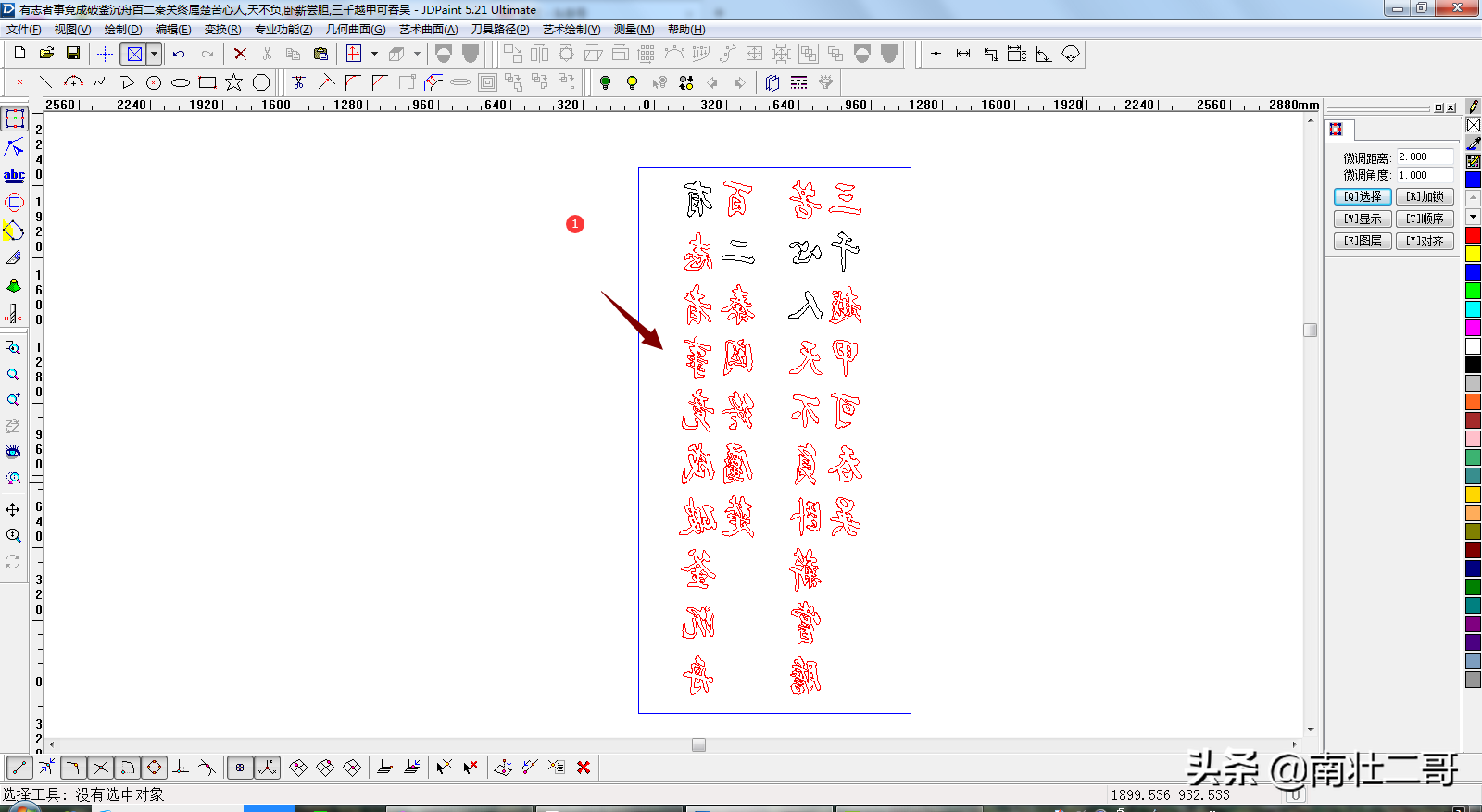Click the [R]加锁 button

pyautogui.click(x=1425, y=196)
